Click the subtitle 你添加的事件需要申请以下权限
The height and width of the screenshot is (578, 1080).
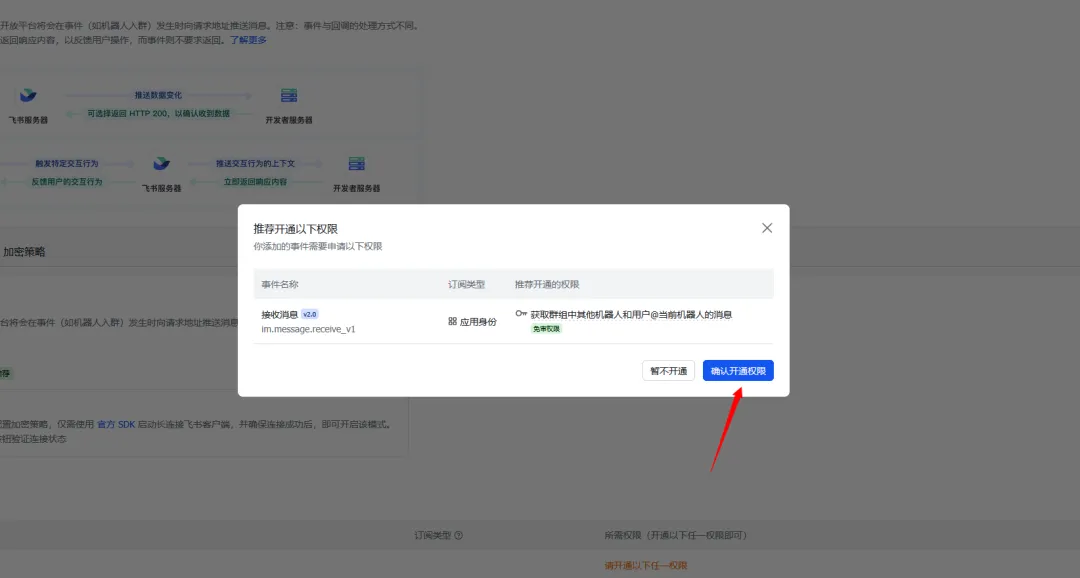(x=318, y=247)
